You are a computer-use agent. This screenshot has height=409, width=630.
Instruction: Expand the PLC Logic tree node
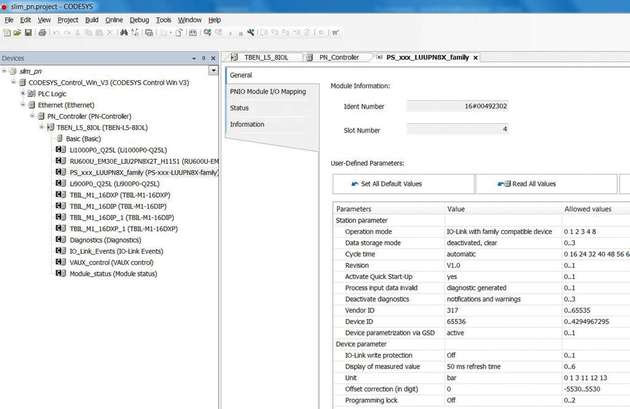[23, 94]
